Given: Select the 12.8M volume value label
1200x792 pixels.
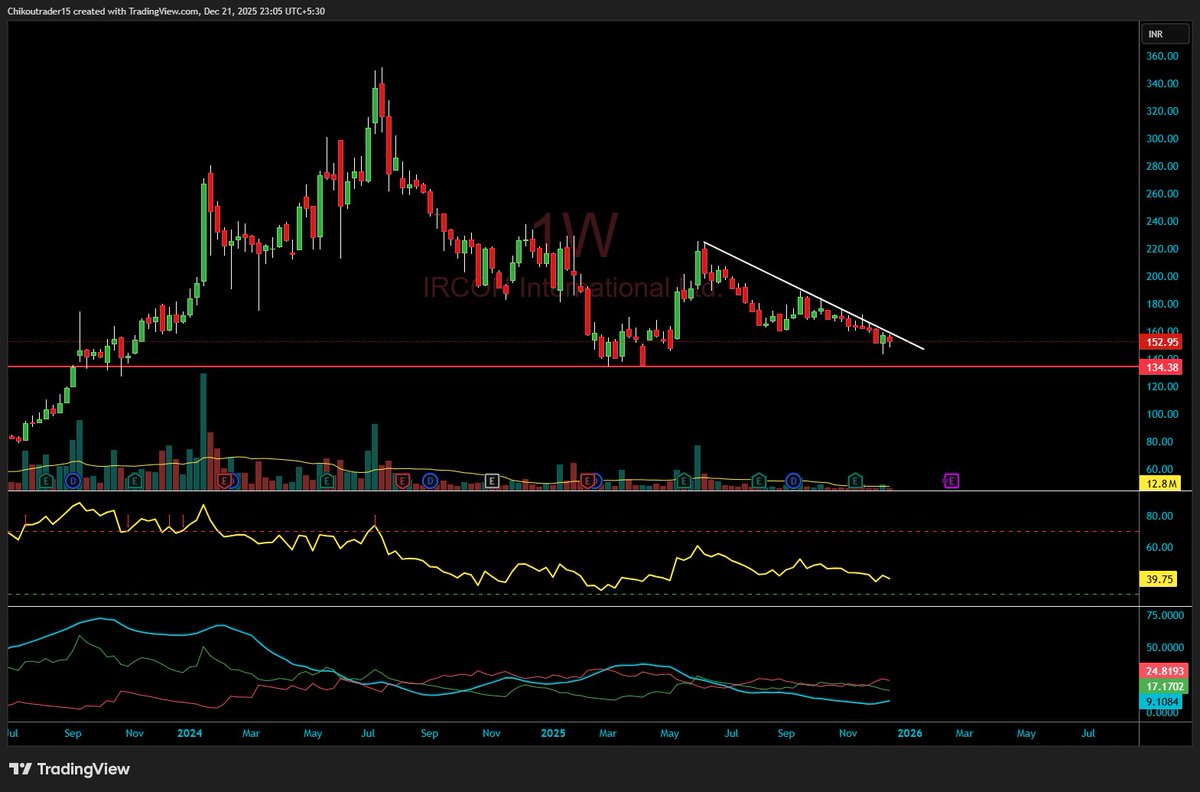Looking at the screenshot, I should (1161, 482).
